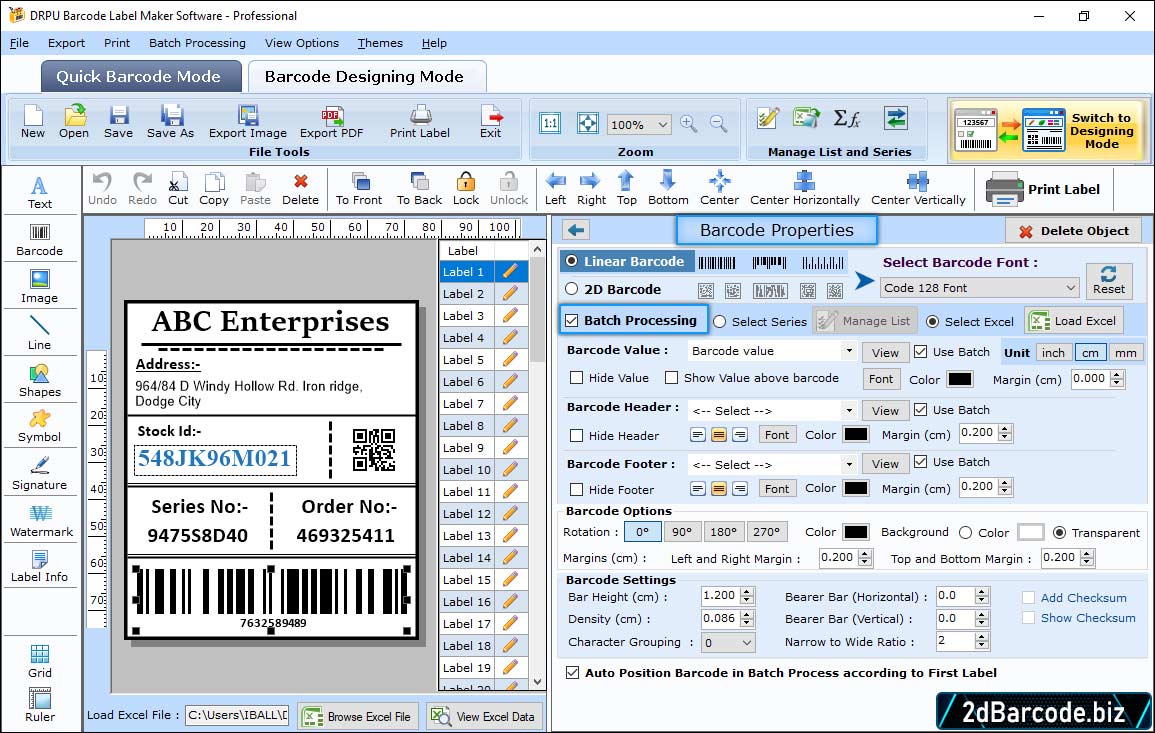Click the Open file icon
Screen dimensions: 1155x733
point(74,122)
